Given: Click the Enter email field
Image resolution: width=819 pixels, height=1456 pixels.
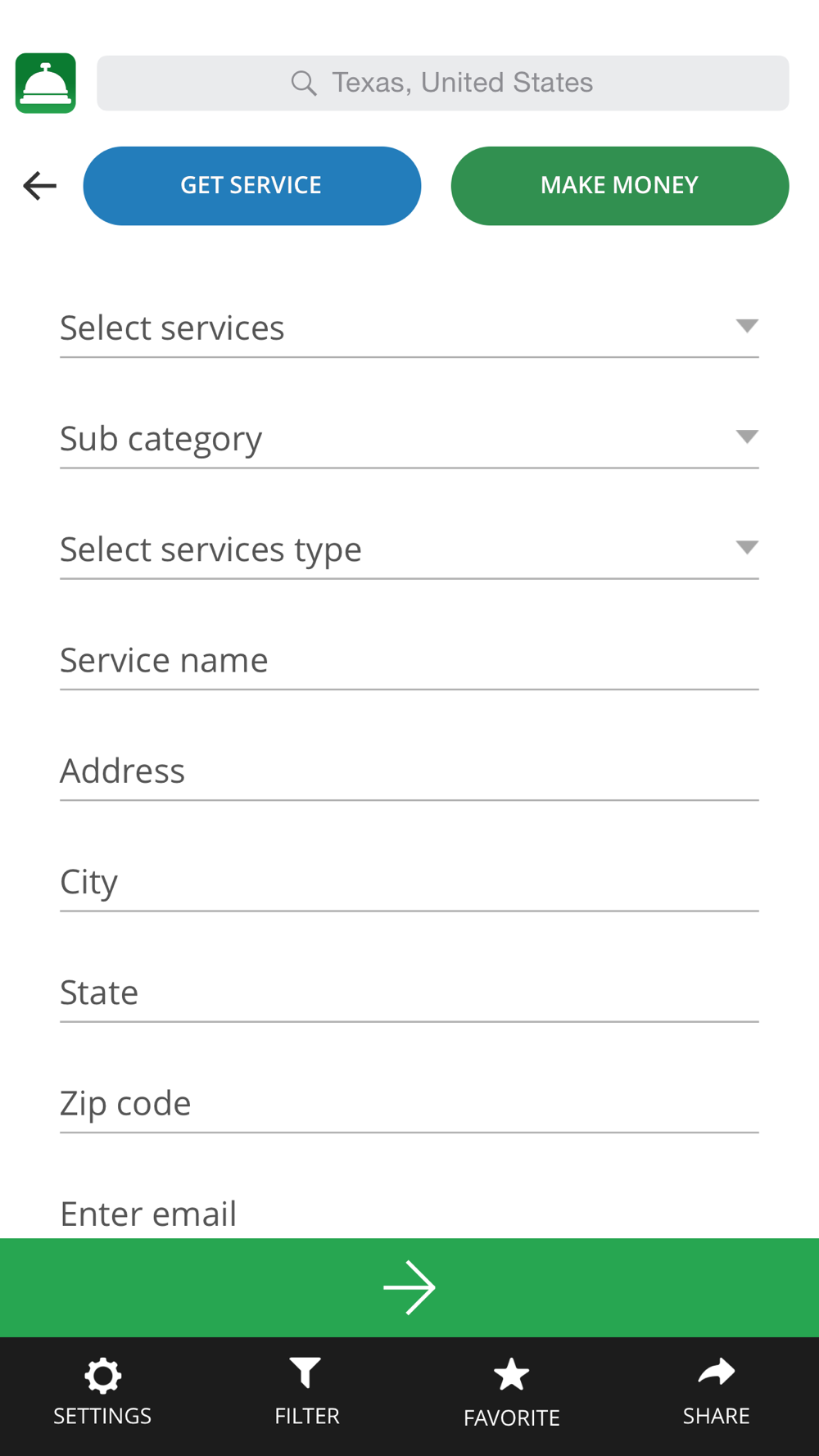Looking at the screenshot, I should click(409, 1214).
